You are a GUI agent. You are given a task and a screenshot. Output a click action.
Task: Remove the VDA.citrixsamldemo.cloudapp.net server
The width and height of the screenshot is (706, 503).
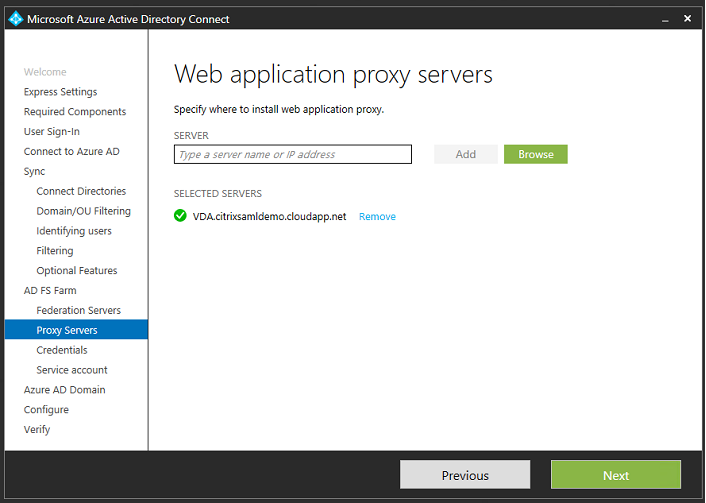tap(377, 217)
